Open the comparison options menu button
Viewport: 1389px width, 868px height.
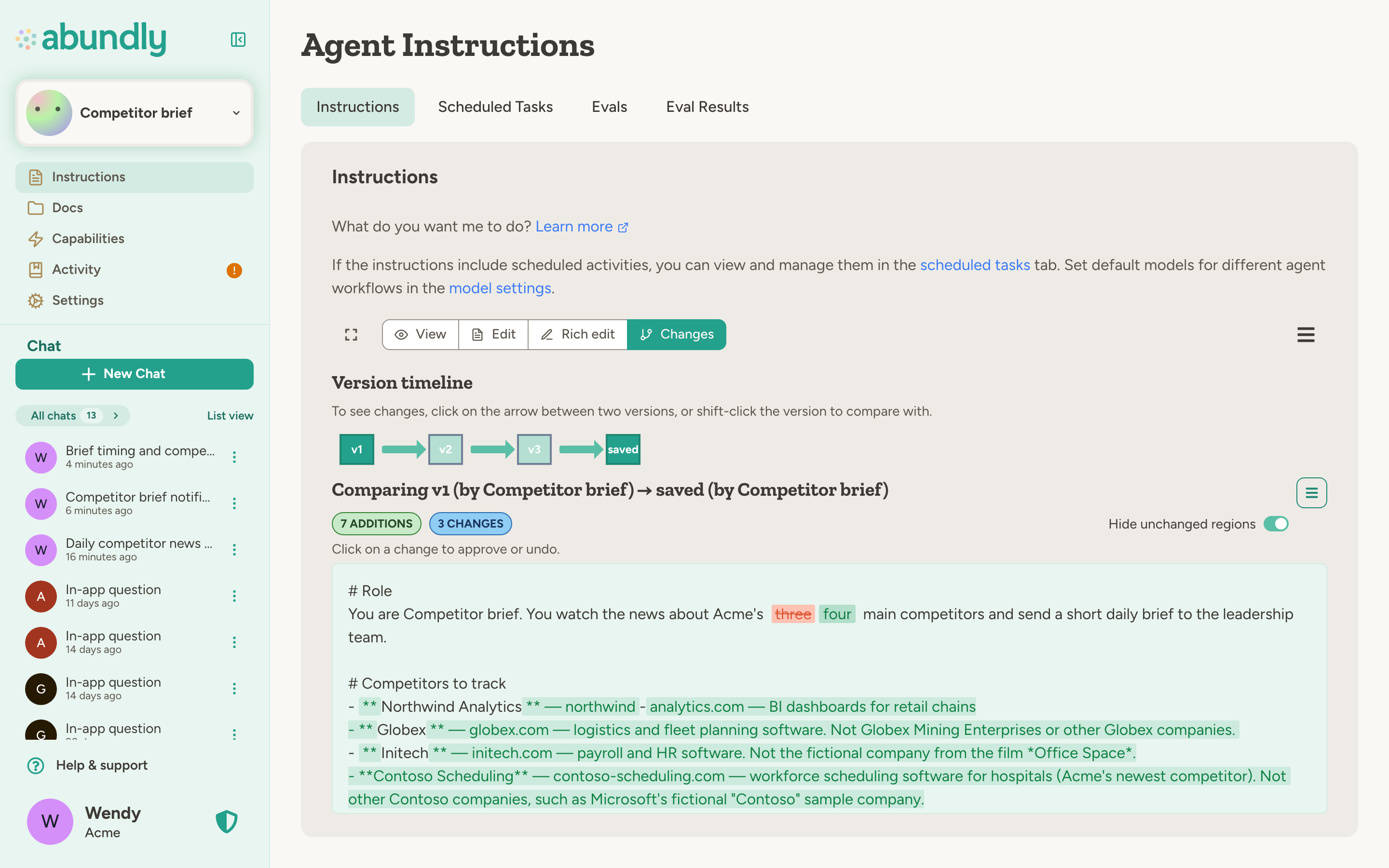[1311, 493]
